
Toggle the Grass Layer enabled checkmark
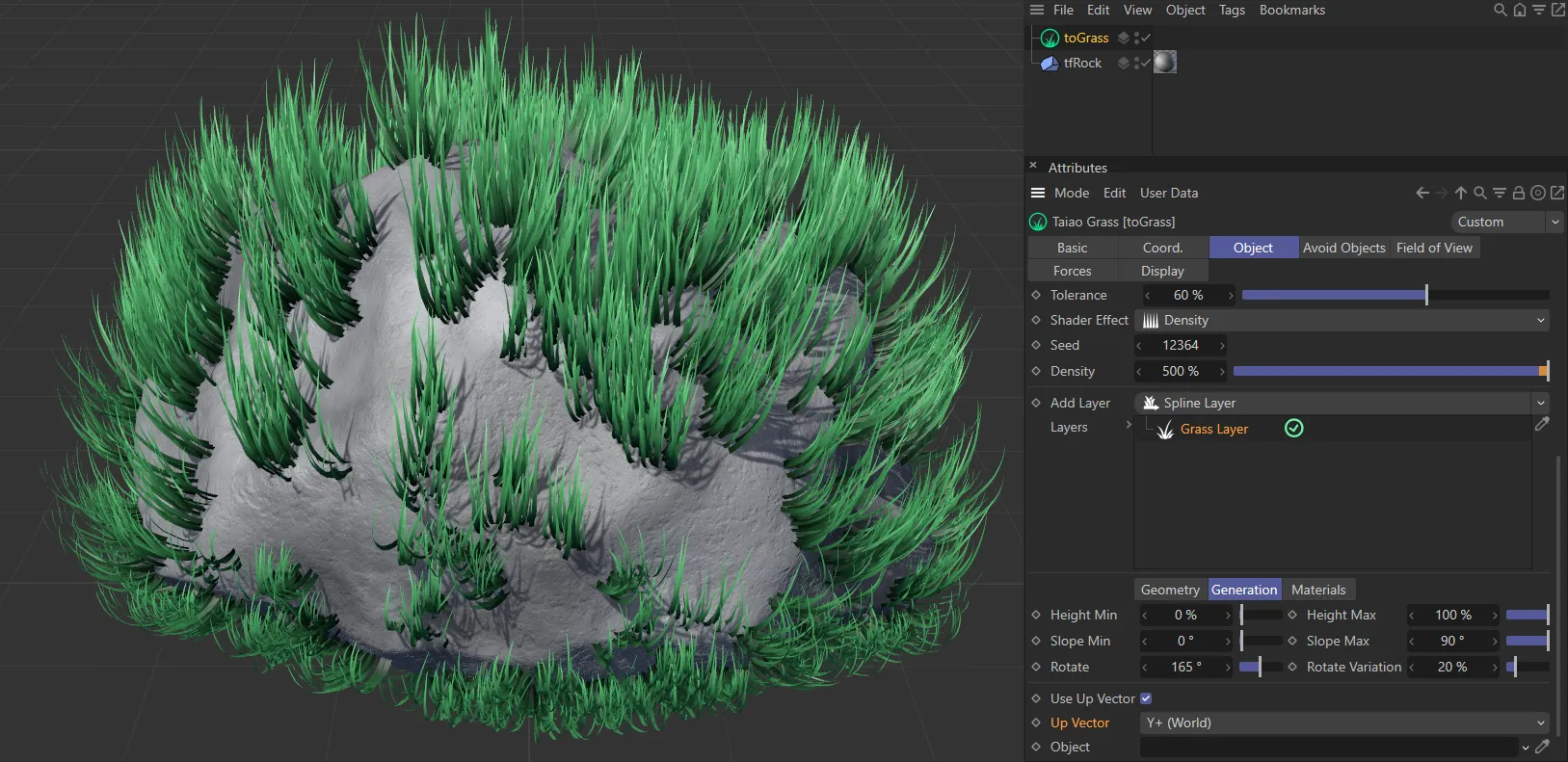point(1294,428)
